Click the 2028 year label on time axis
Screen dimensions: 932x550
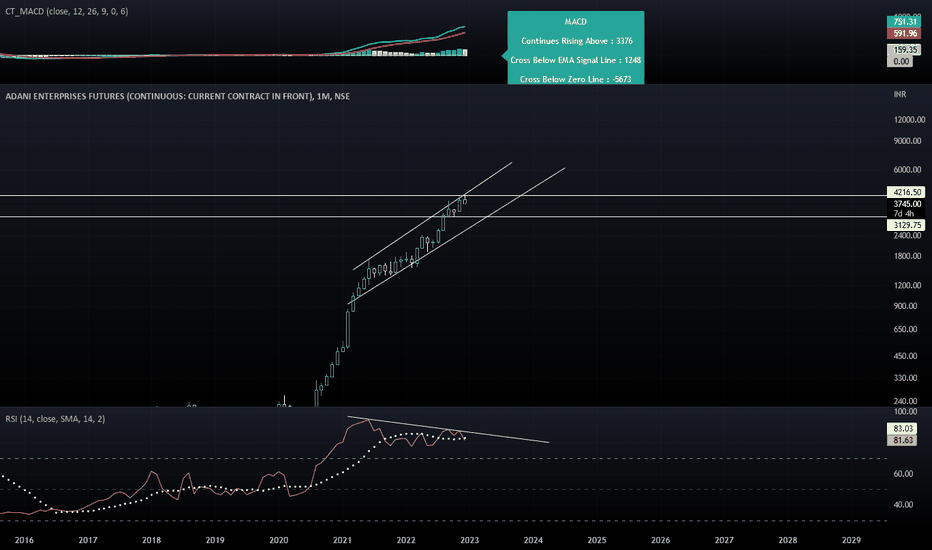[788, 540]
